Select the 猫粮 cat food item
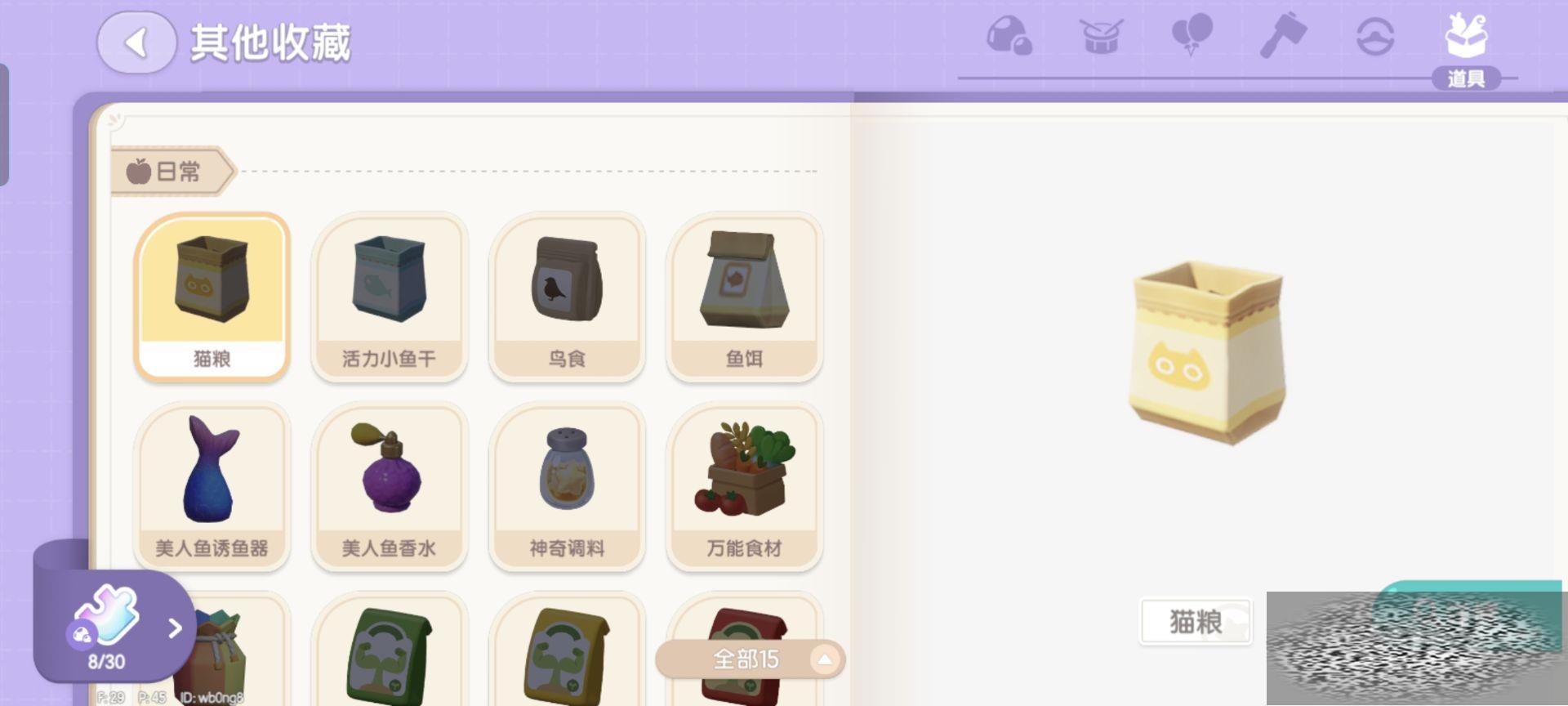The image size is (1568, 706). coord(212,297)
